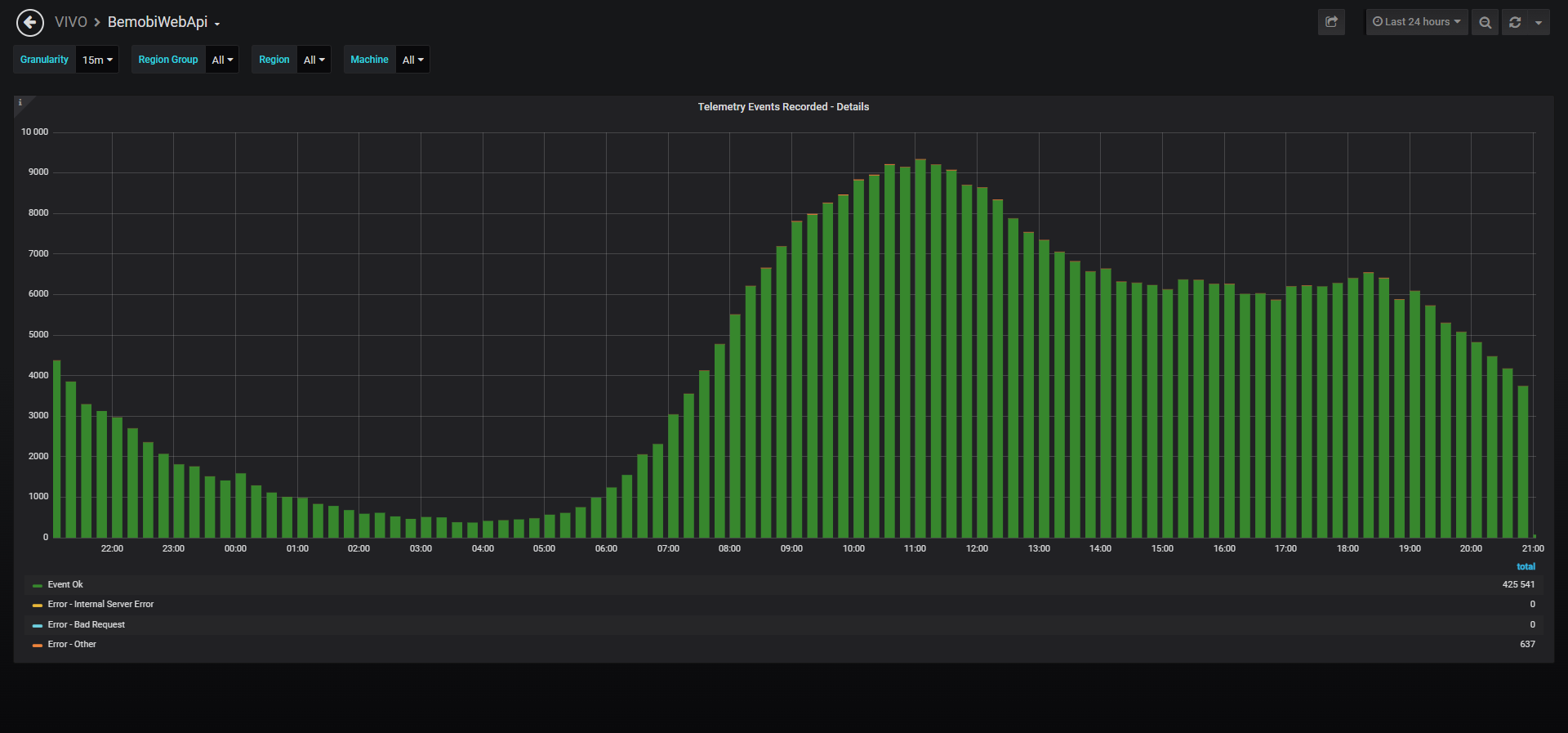This screenshot has height=733, width=1568.
Task: Open the refresh interval dropdown caret
Action: click(x=1539, y=22)
